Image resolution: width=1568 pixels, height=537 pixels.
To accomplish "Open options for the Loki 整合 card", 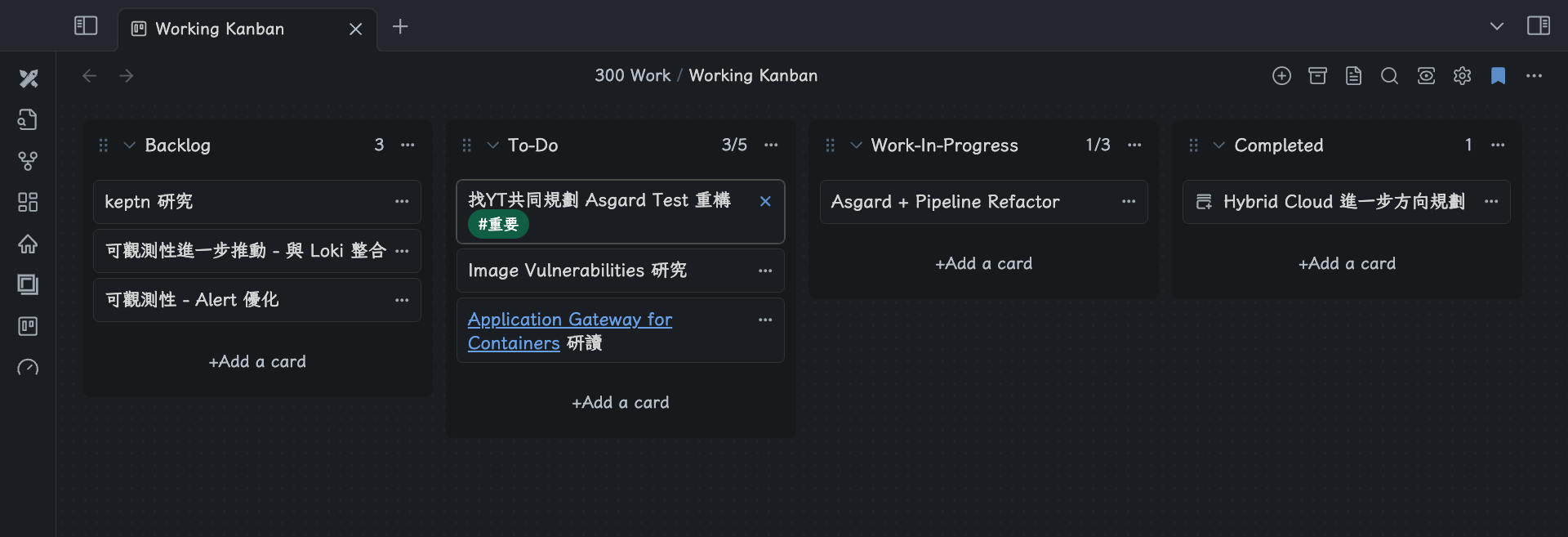I will click(402, 250).
